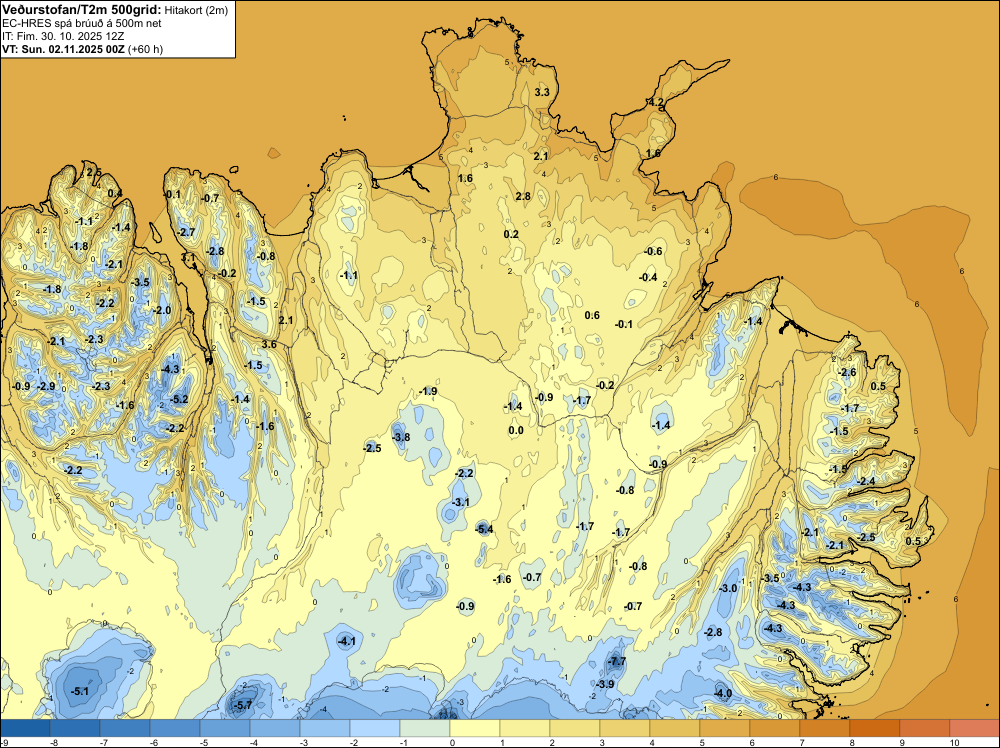Screen dimensions: 1000x748
Task: Click the color scale swatch between -9 and -8
Action: coord(25,728)
